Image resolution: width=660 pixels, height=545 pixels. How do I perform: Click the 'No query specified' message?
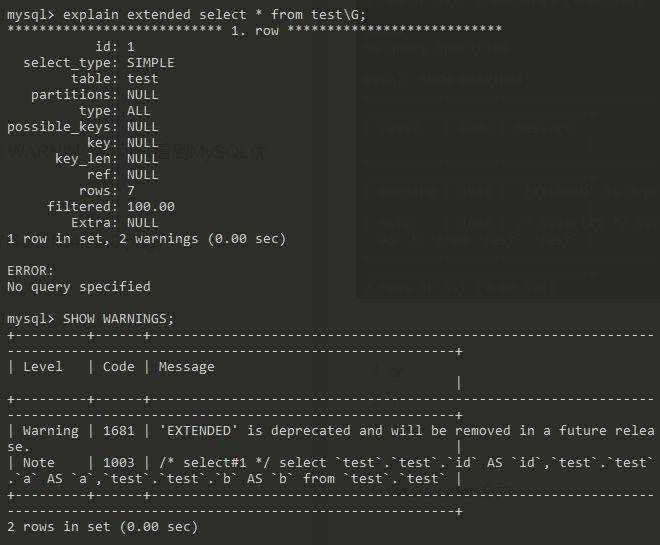[78, 286]
